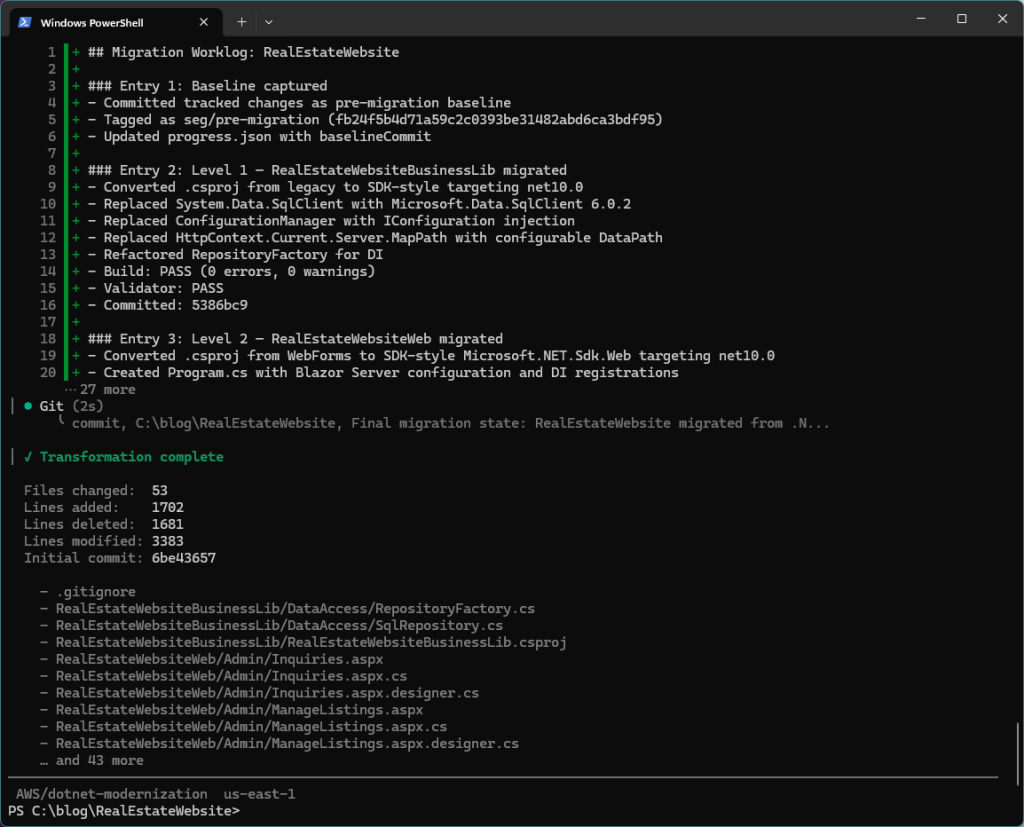Click the Lines added value 1702

(x=168, y=508)
